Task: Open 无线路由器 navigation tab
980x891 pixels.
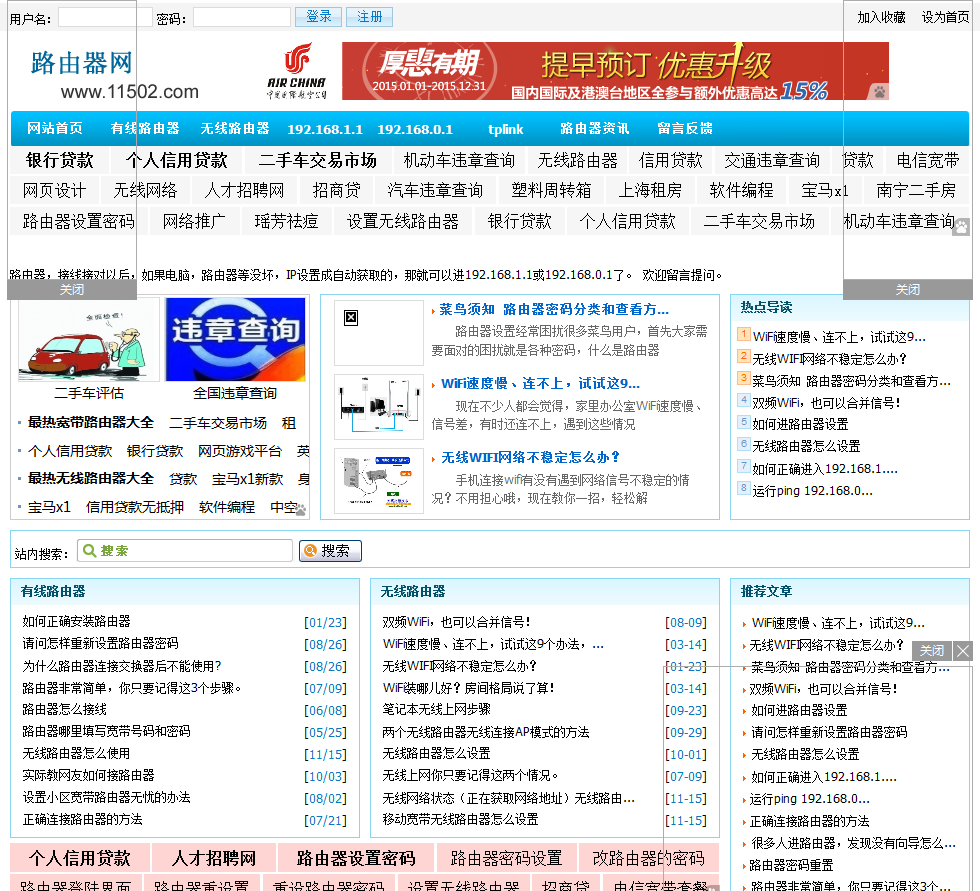Action: pyautogui.click(x=235, y=129)
